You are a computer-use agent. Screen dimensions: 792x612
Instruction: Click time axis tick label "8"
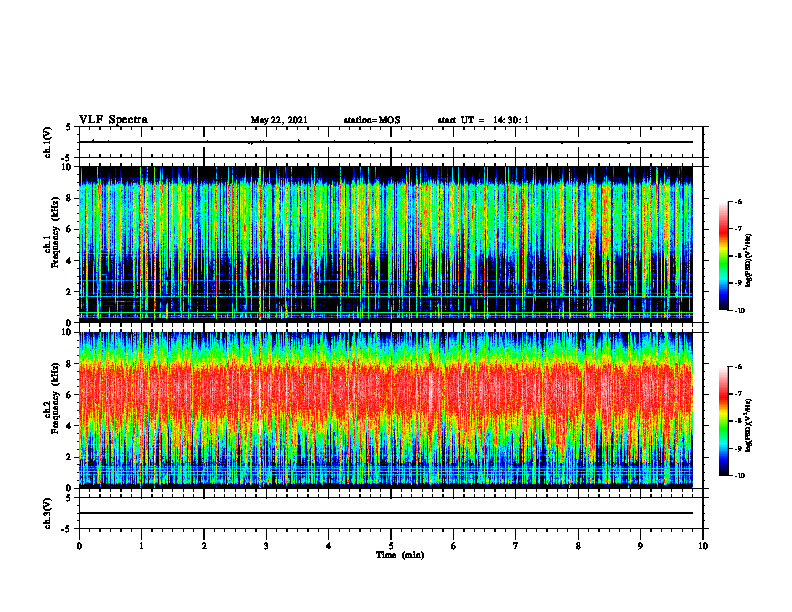pos(578,546)
